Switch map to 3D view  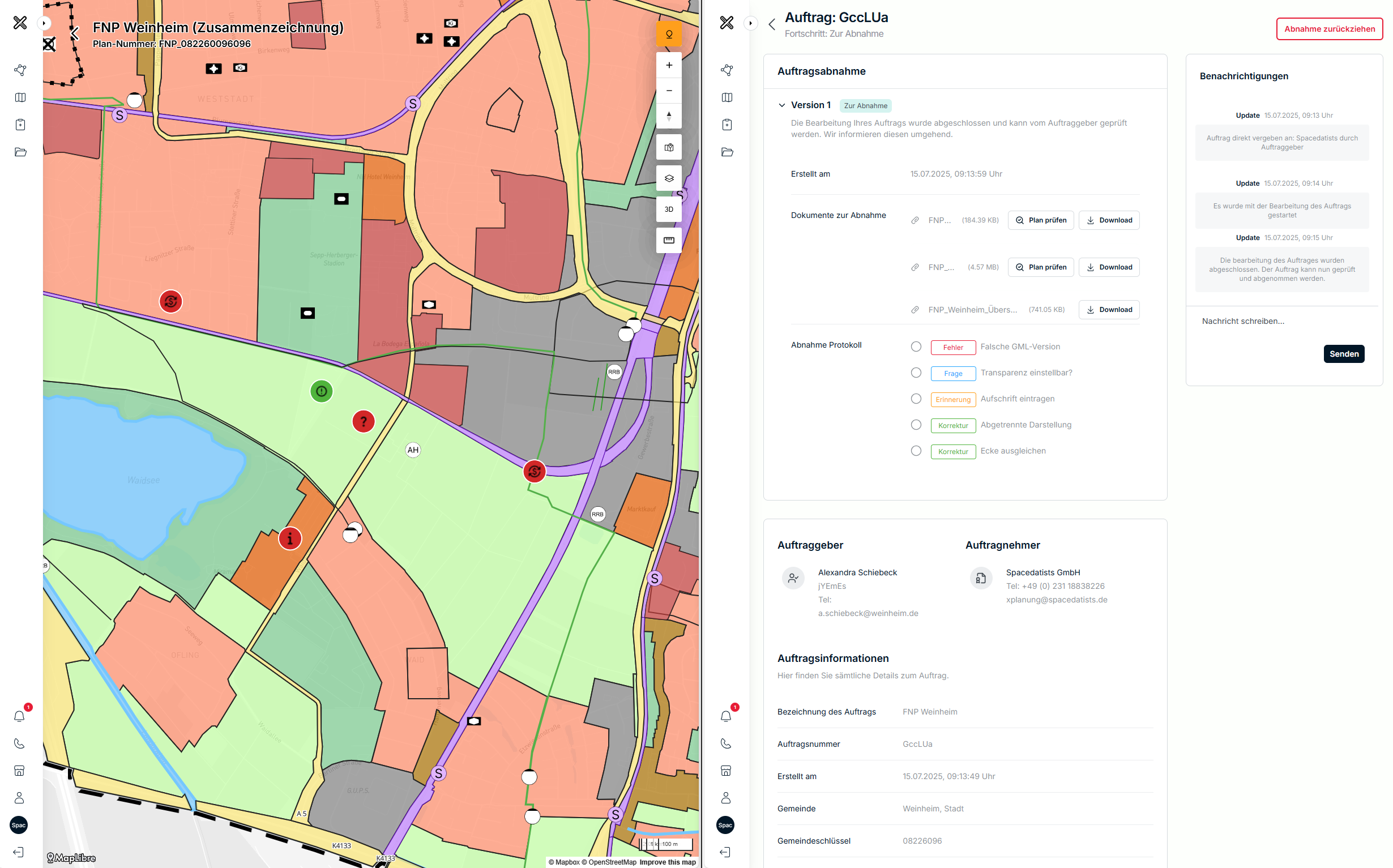(669, 209)
